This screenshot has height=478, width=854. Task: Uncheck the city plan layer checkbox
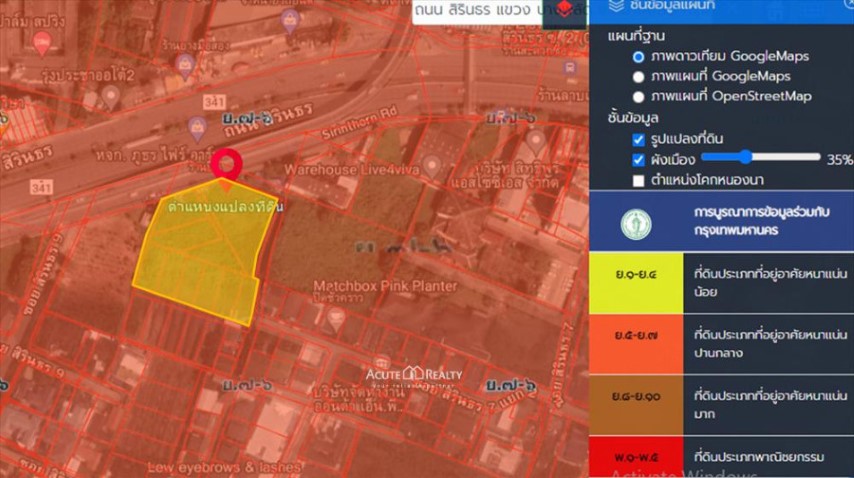coord(639,160)
